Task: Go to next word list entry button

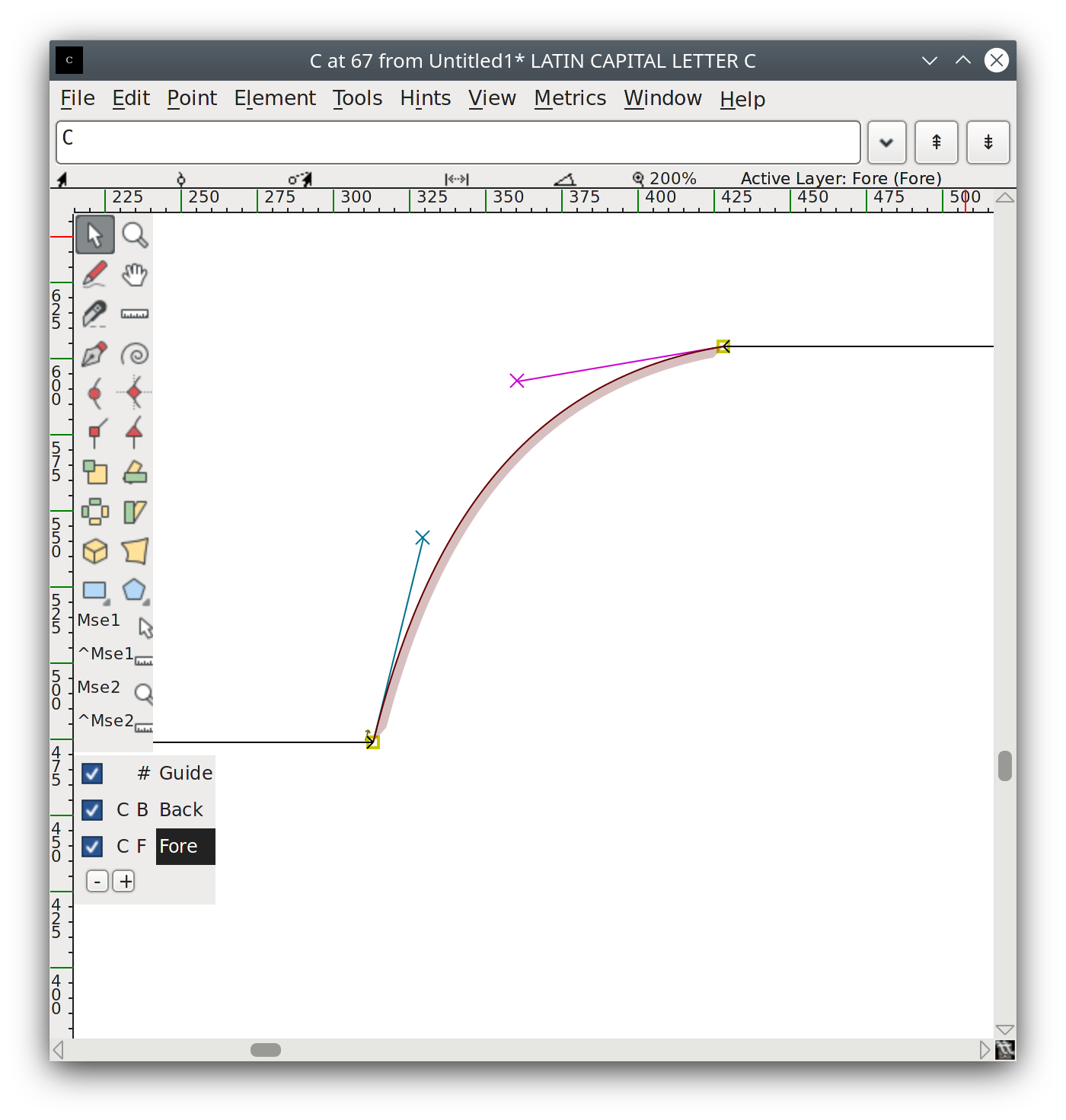Action: click(988, 142)
